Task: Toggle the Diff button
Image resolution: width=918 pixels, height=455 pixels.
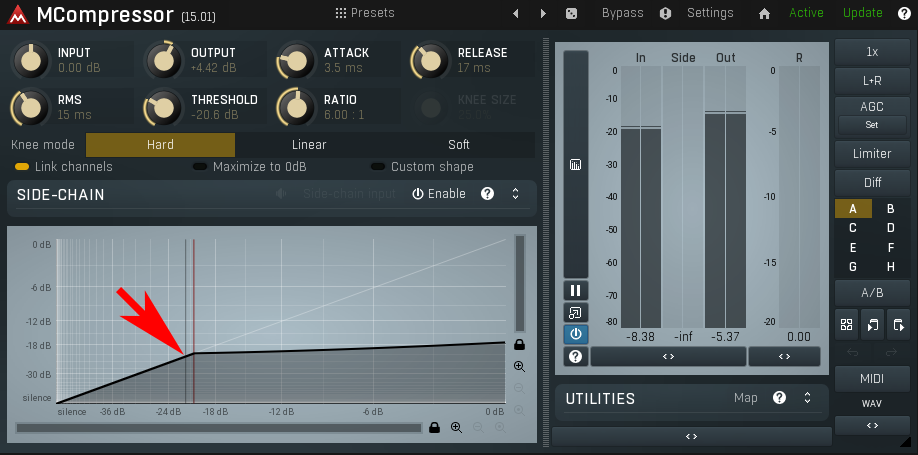Action: (x=872, y=182)
